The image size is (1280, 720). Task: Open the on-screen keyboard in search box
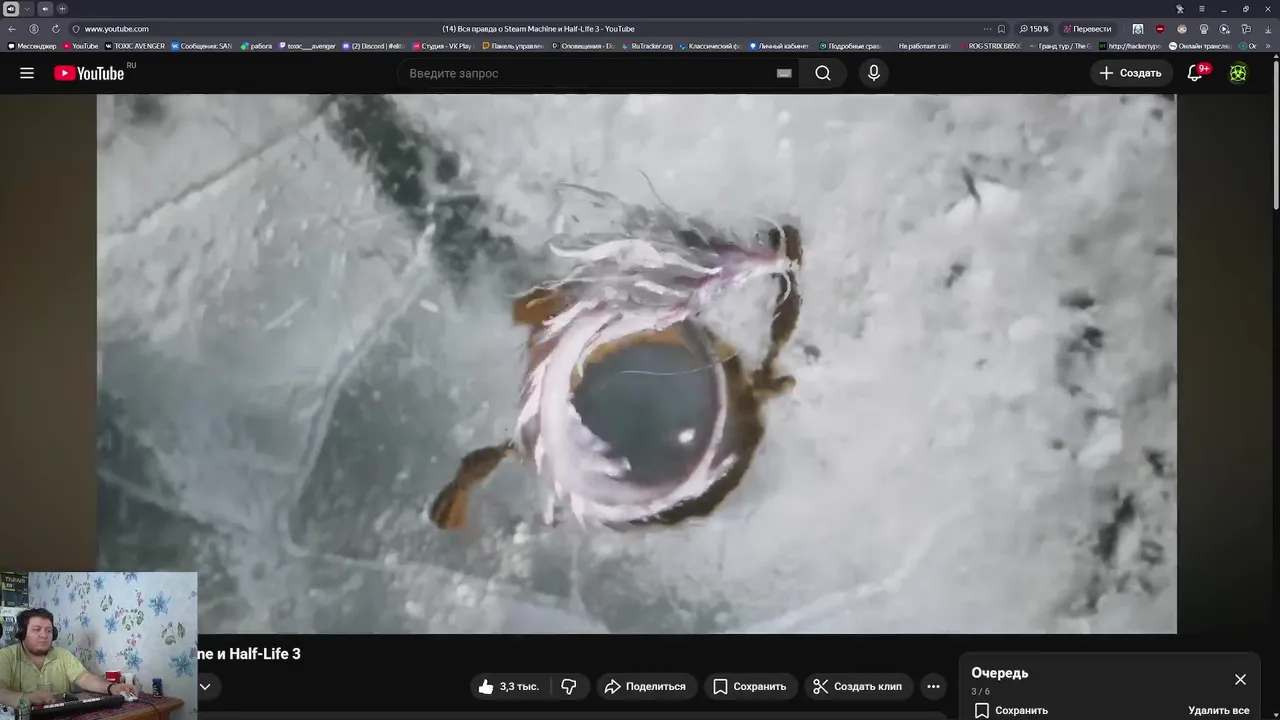coord(784,73)
